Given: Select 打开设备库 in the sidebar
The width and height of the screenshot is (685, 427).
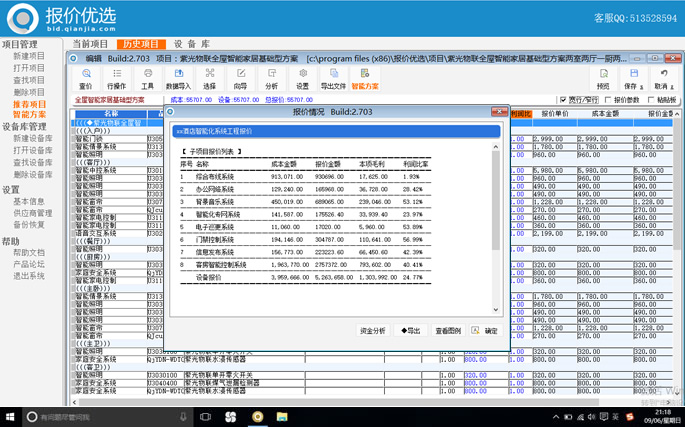Looking at the screenshot, I should [x=33, y=150].
